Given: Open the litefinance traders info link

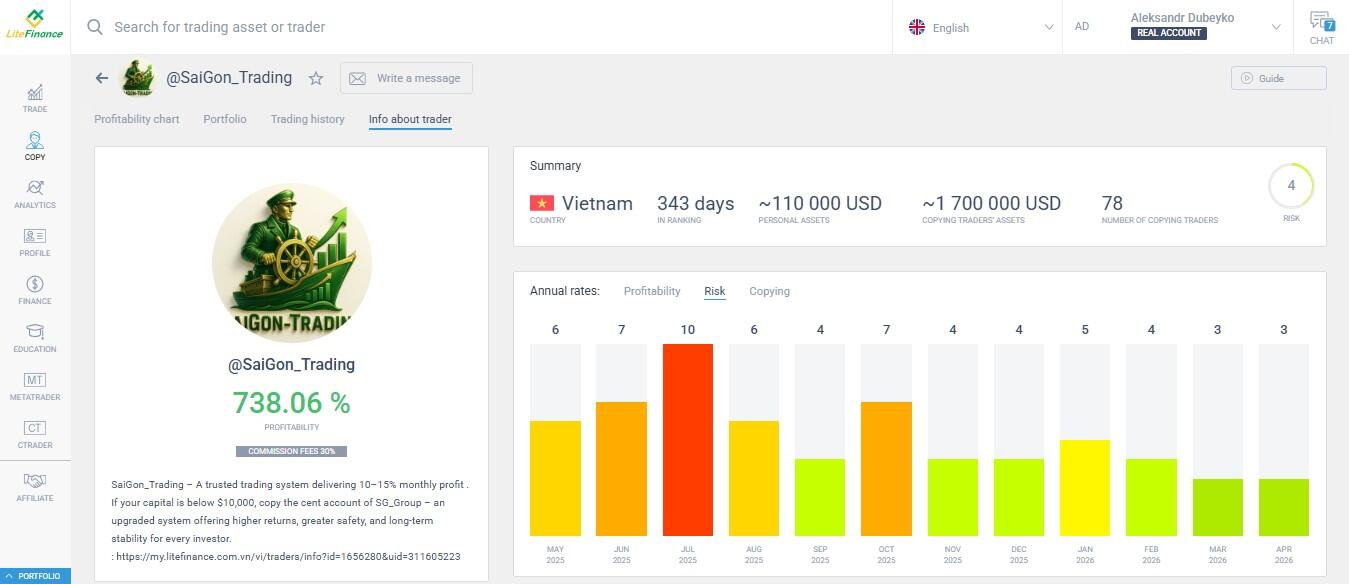Looking at the screenshot, I should tap(288, 556).
